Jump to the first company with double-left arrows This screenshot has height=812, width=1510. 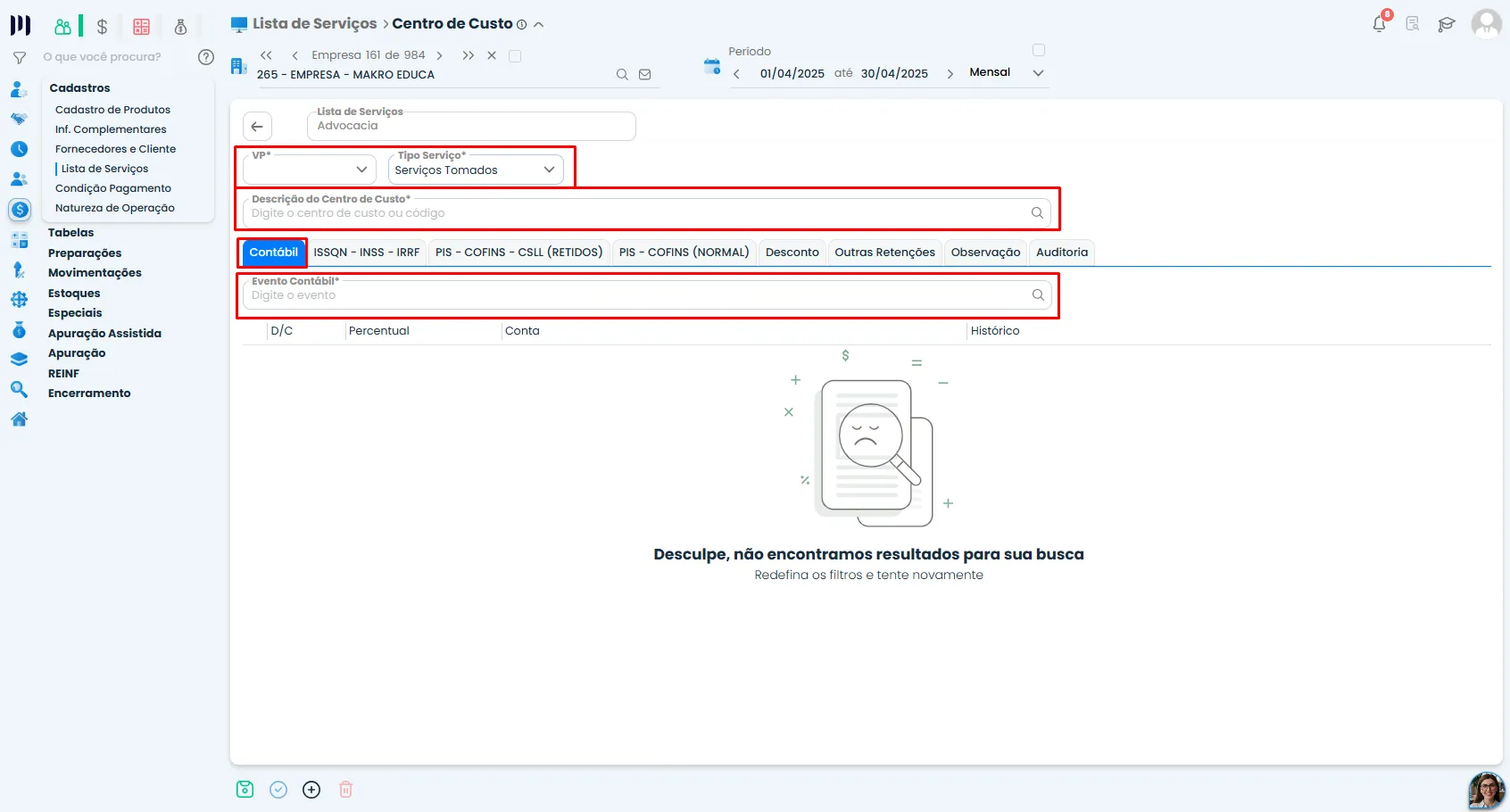click(x=266, y=55)
